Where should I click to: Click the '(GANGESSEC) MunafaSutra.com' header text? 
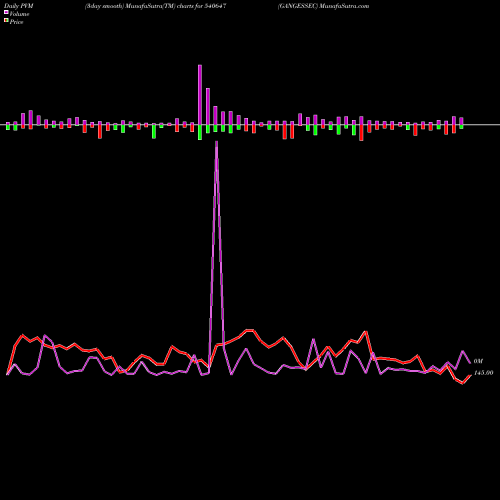pos(323,6)
